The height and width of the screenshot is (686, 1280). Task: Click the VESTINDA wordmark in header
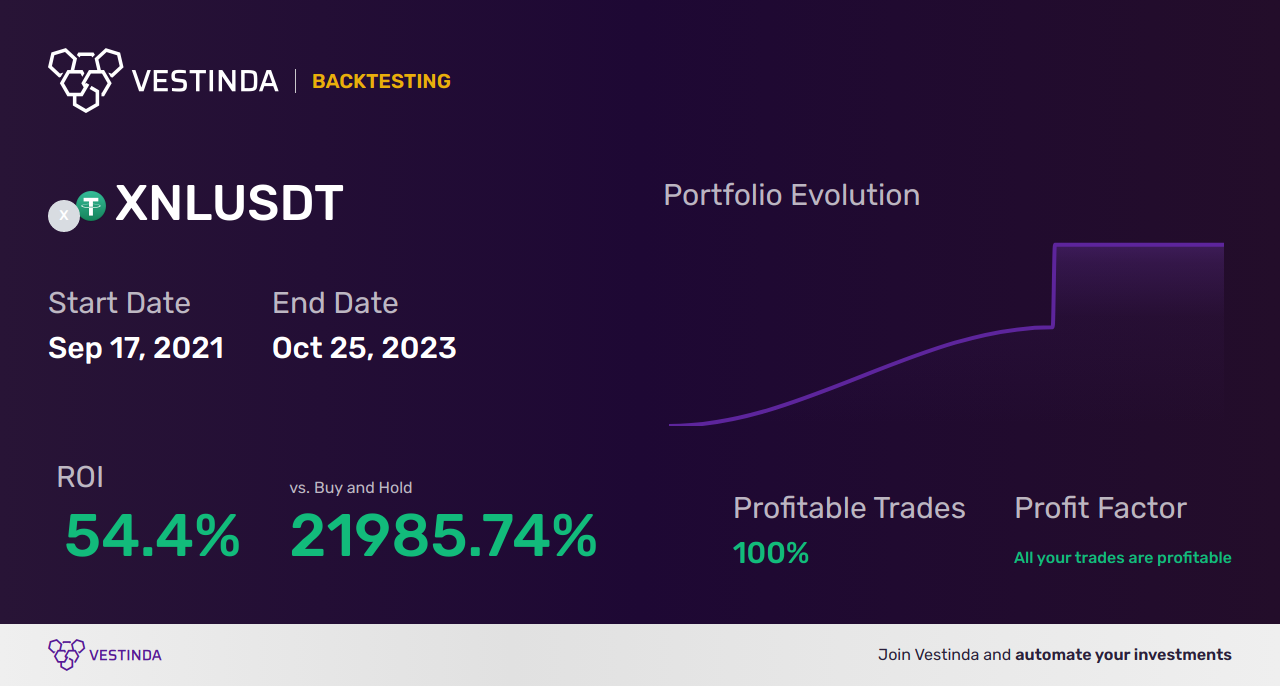point(205,81)
